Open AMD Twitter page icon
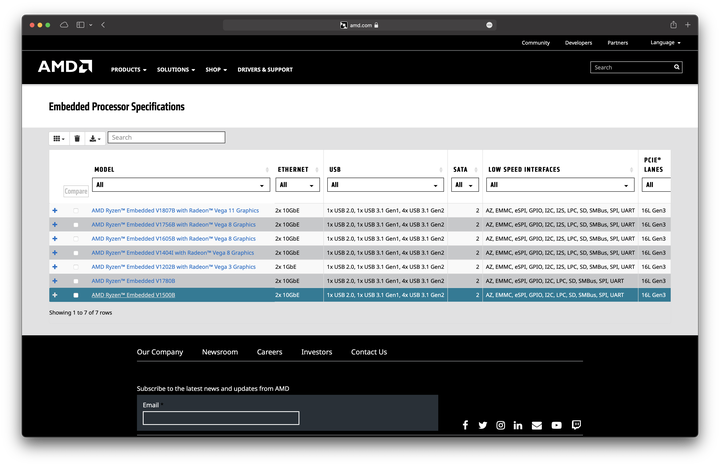 (483, 425)
